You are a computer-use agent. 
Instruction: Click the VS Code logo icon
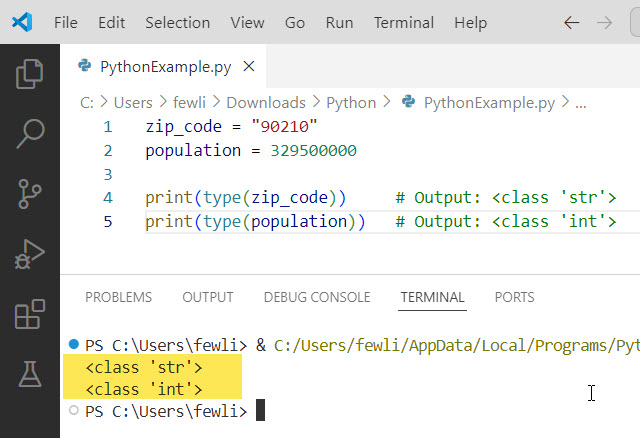(x=22, y=22)
